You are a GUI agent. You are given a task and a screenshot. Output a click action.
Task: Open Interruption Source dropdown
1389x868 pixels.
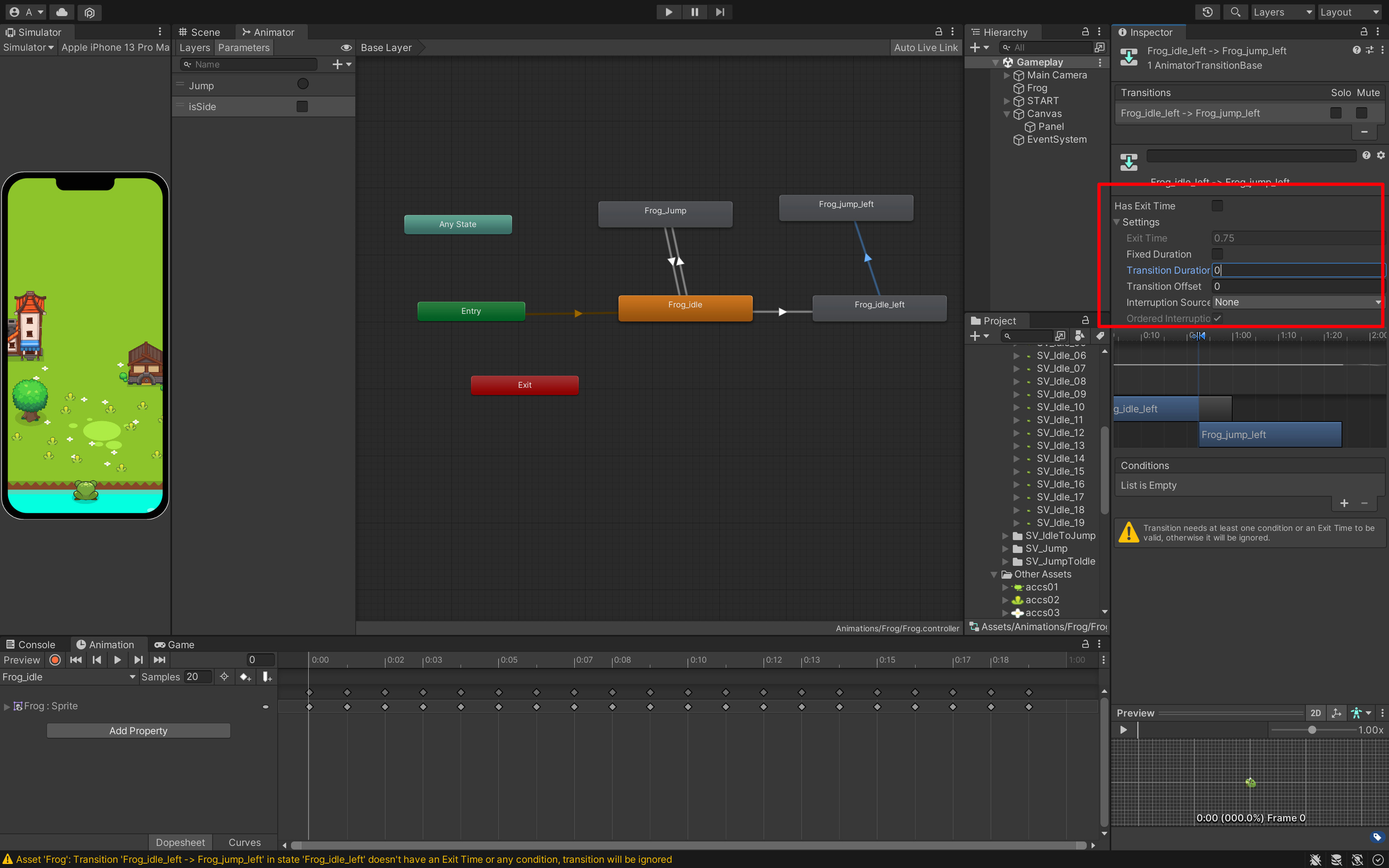[x=1297, y=303]
